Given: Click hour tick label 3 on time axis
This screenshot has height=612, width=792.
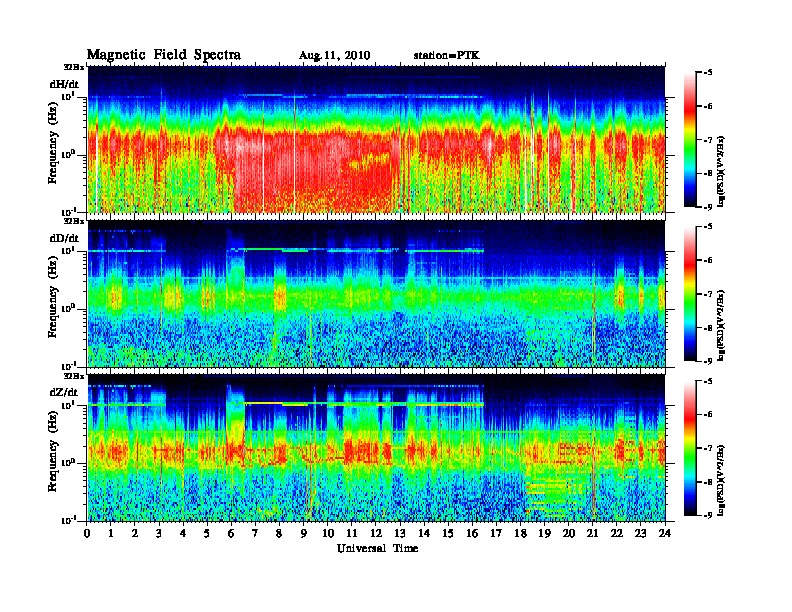Looking at the screenshot, I should (x=160, y=533).
